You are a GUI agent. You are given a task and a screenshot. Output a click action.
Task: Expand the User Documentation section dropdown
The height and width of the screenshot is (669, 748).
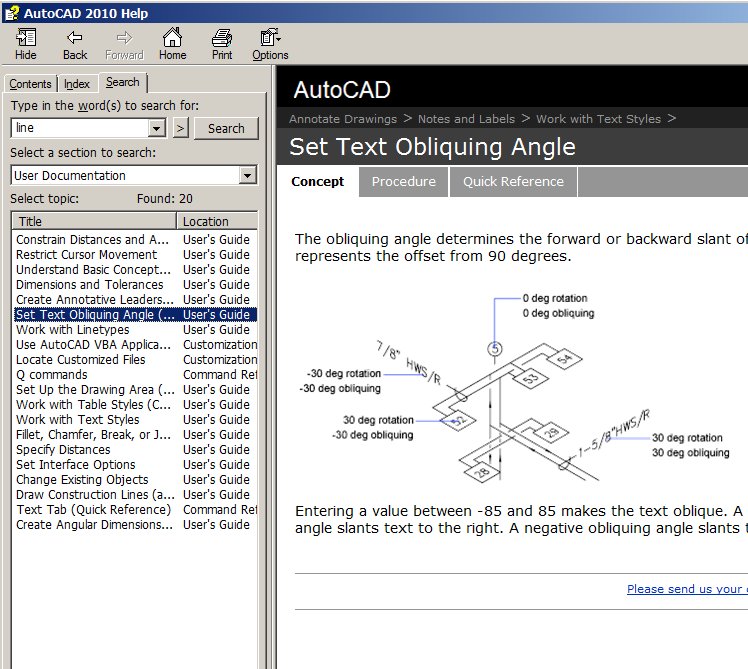(x=248, y=175)
